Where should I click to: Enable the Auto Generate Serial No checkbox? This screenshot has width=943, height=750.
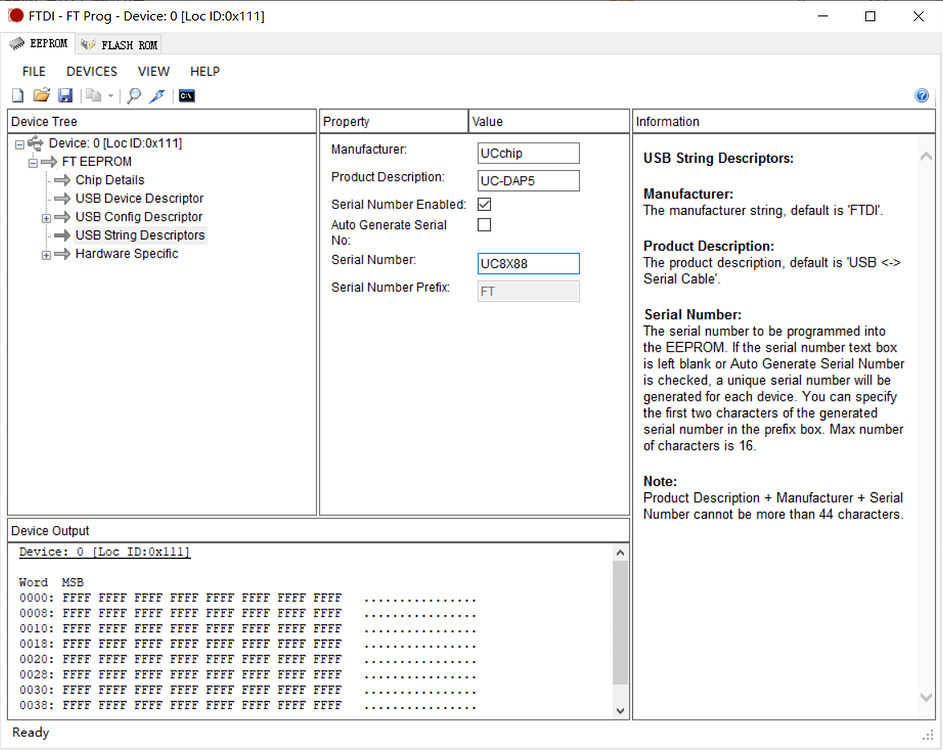(x=484, y=225)
